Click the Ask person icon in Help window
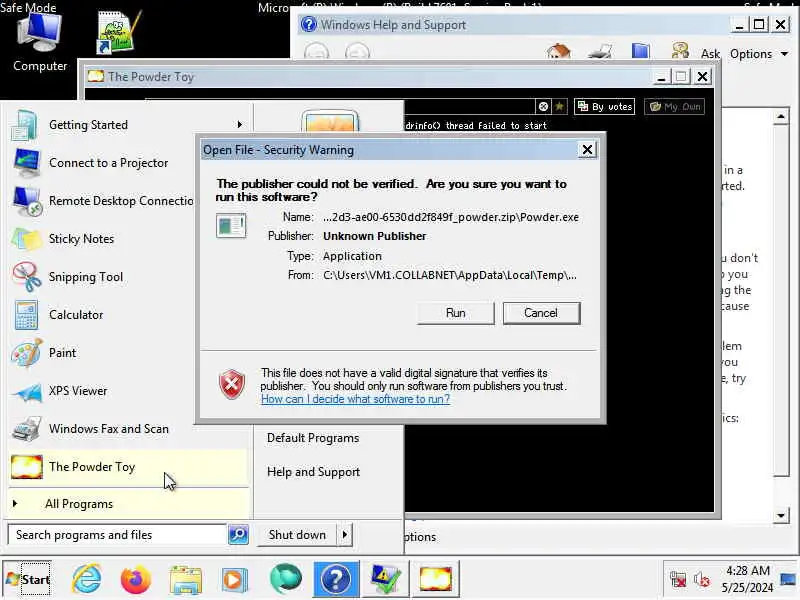 (681, 51)
